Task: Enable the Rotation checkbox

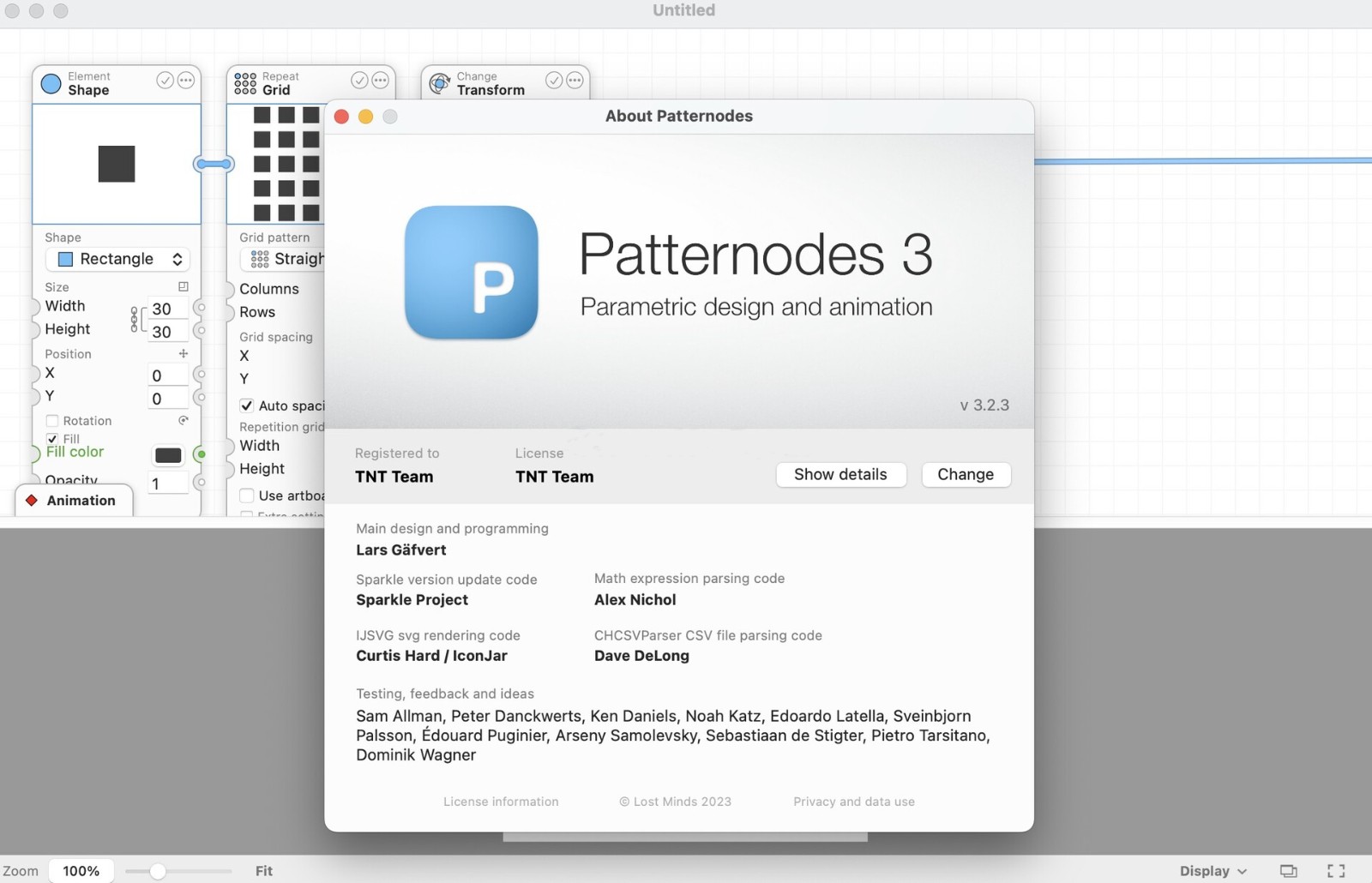Action: (x=52, y=421)
